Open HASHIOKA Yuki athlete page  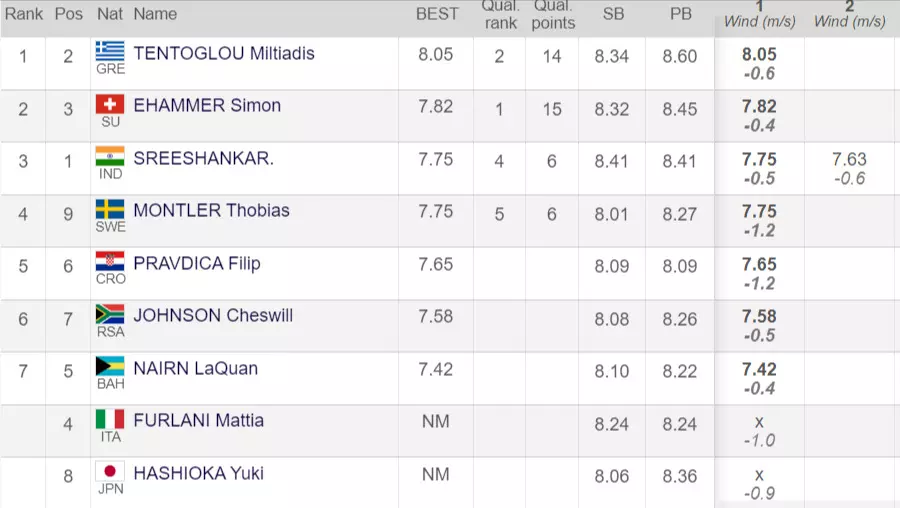[198, 473]
